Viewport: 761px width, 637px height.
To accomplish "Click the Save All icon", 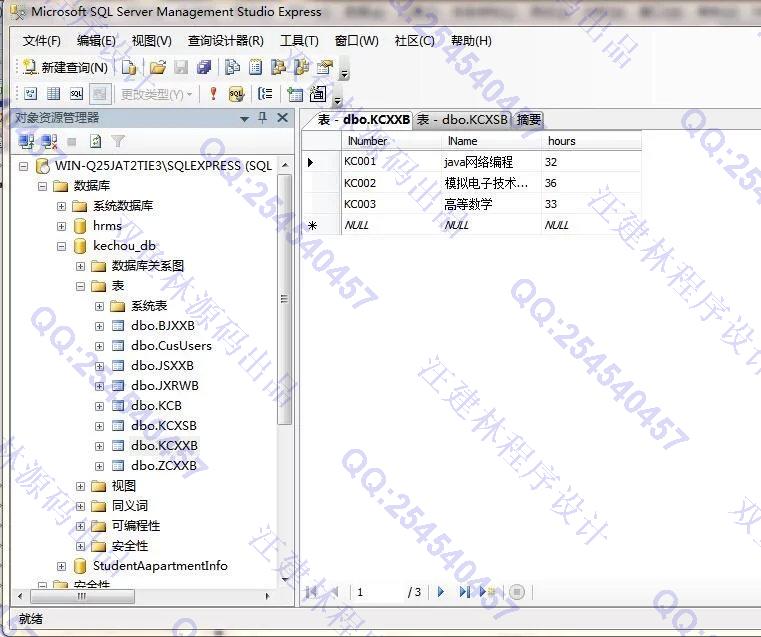I will [x=204, y=67].
